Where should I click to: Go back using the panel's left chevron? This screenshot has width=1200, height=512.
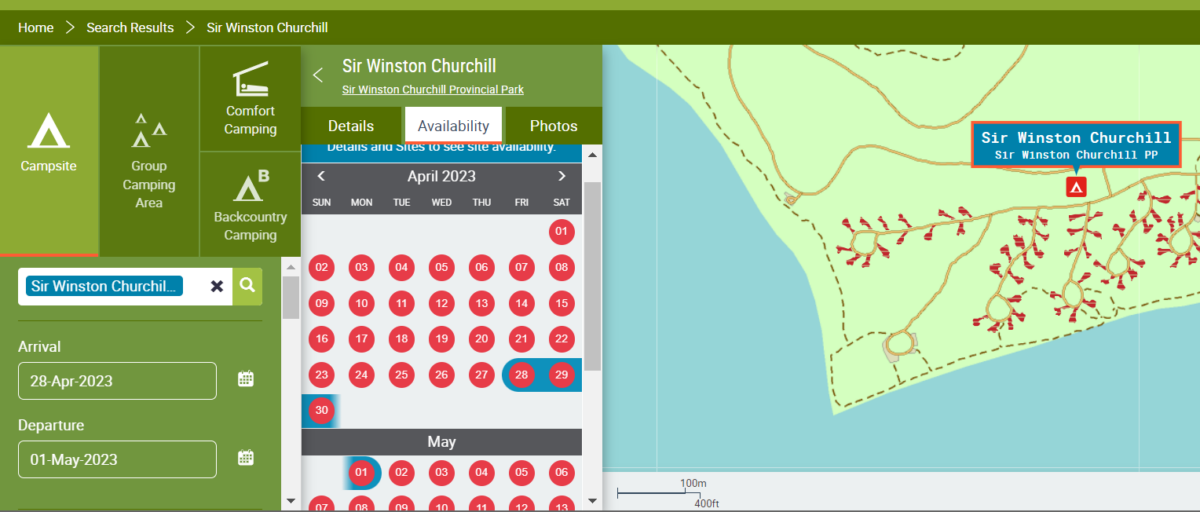tap(318, 75)
